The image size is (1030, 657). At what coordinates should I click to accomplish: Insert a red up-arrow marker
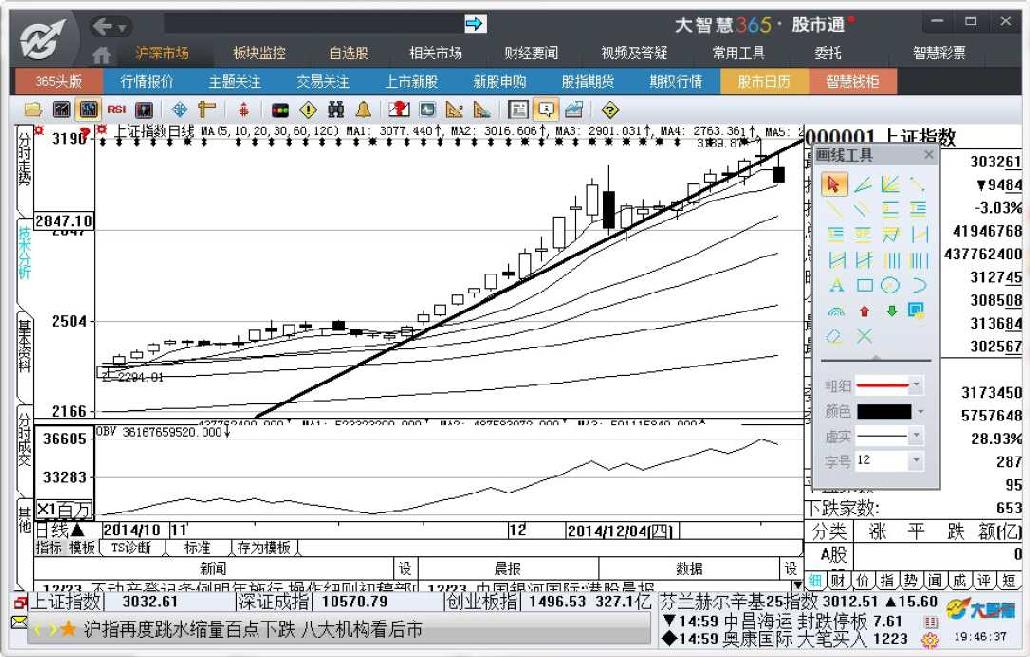pos(864,311)
